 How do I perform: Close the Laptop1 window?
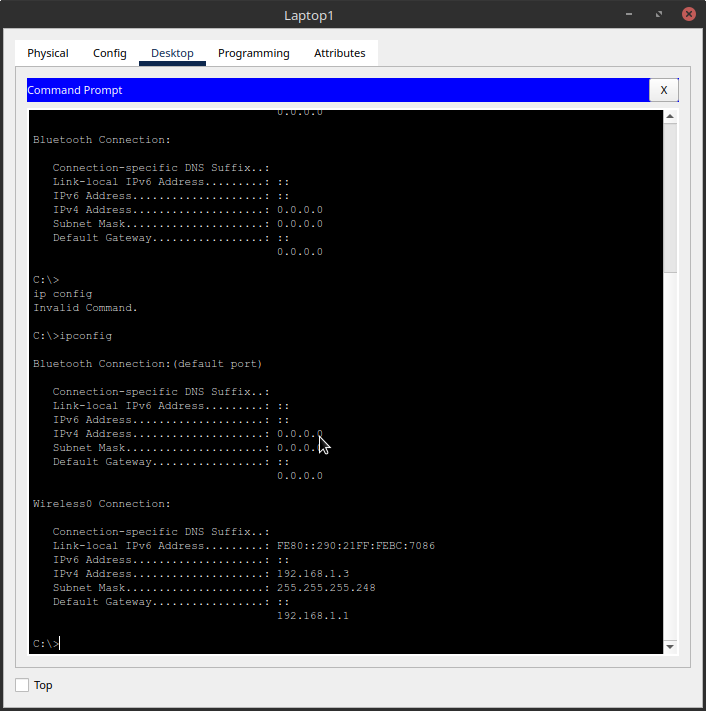point(688,15)
